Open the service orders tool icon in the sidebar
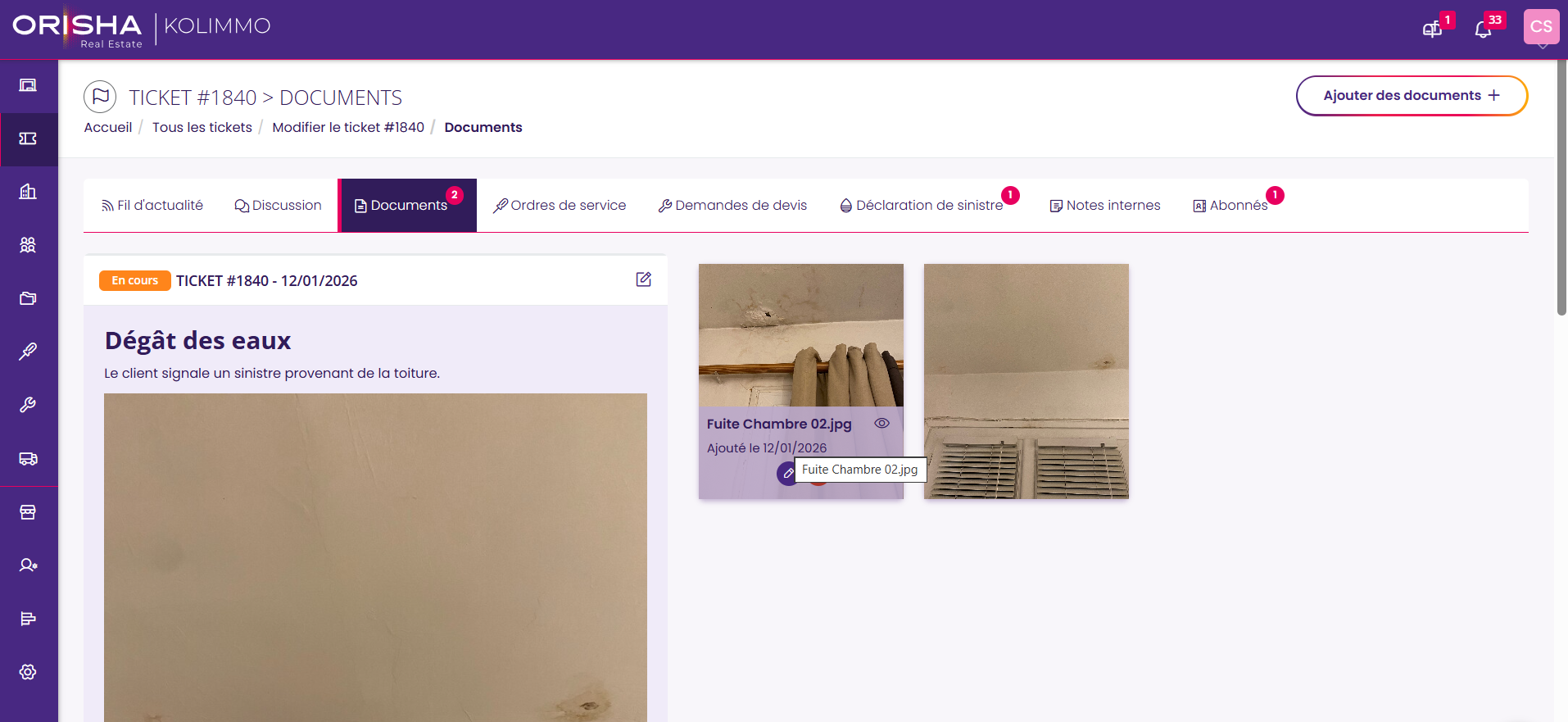This screenshot has height=722, width=1568. [x=28, y=352]
